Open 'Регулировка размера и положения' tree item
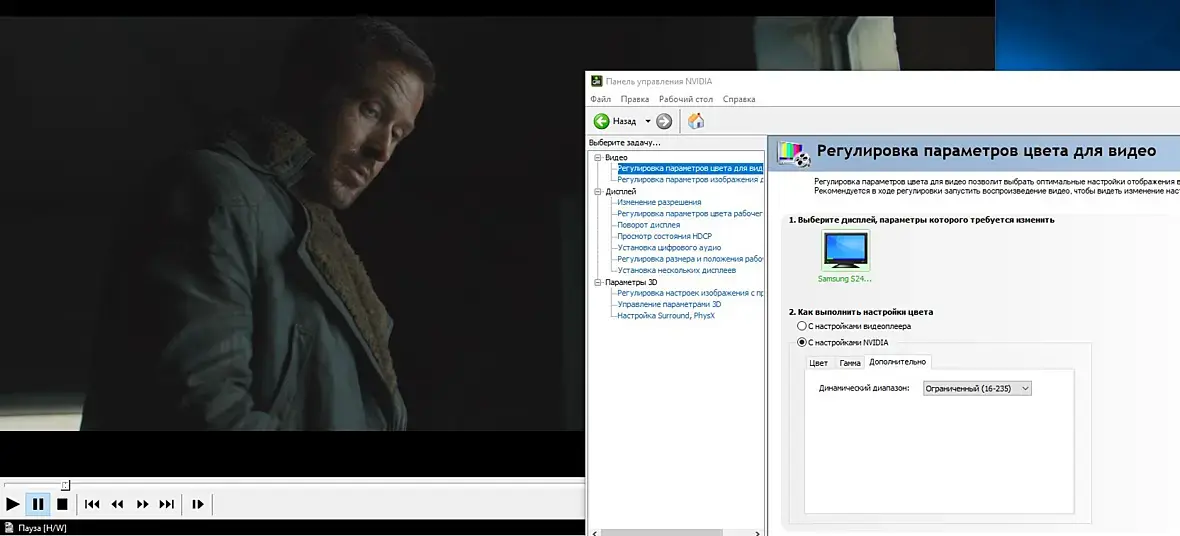Image resolution: width=1180 pixels, height=536 pixels. (690, 259)
